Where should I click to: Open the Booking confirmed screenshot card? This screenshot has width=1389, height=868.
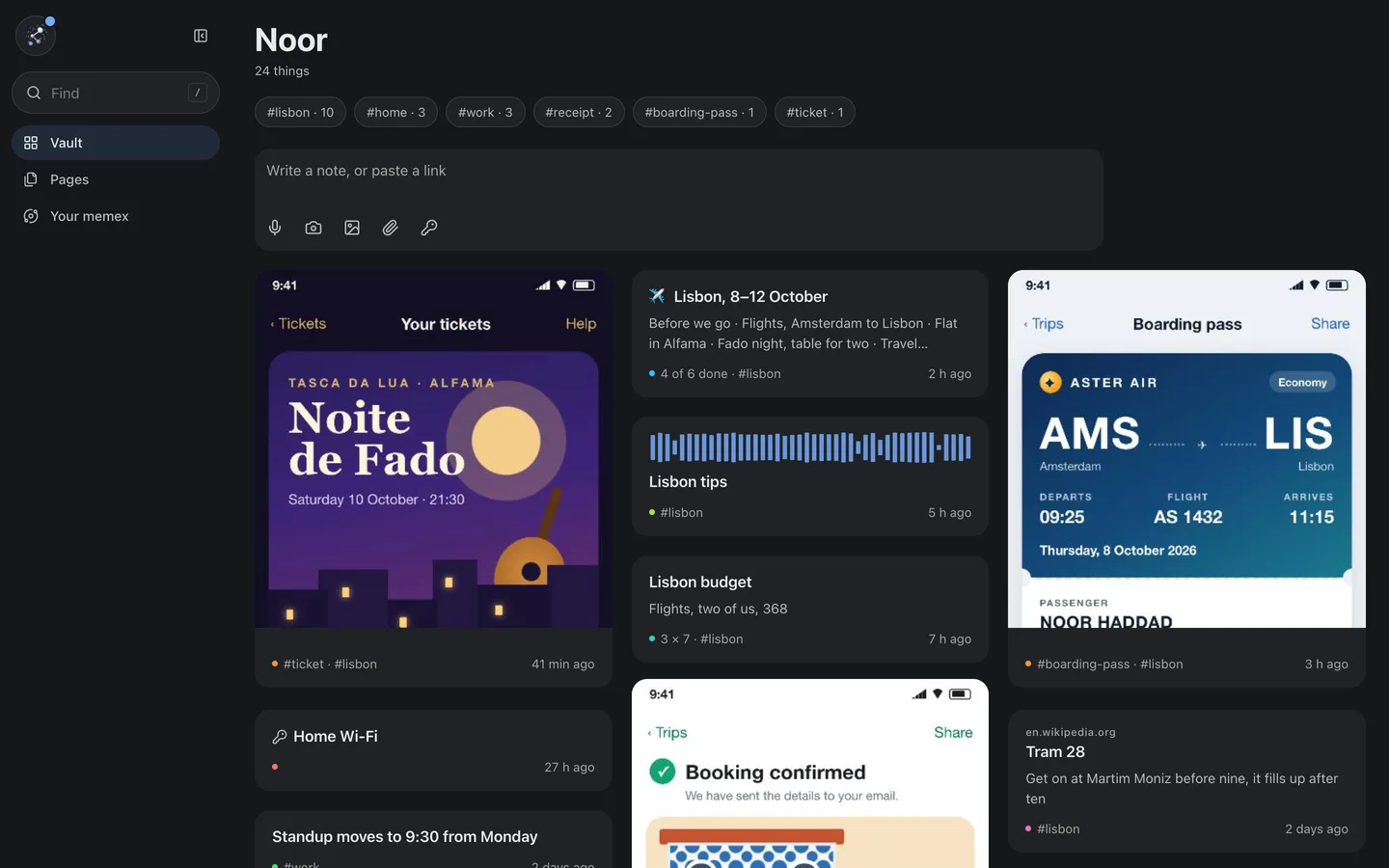point(810,773)
